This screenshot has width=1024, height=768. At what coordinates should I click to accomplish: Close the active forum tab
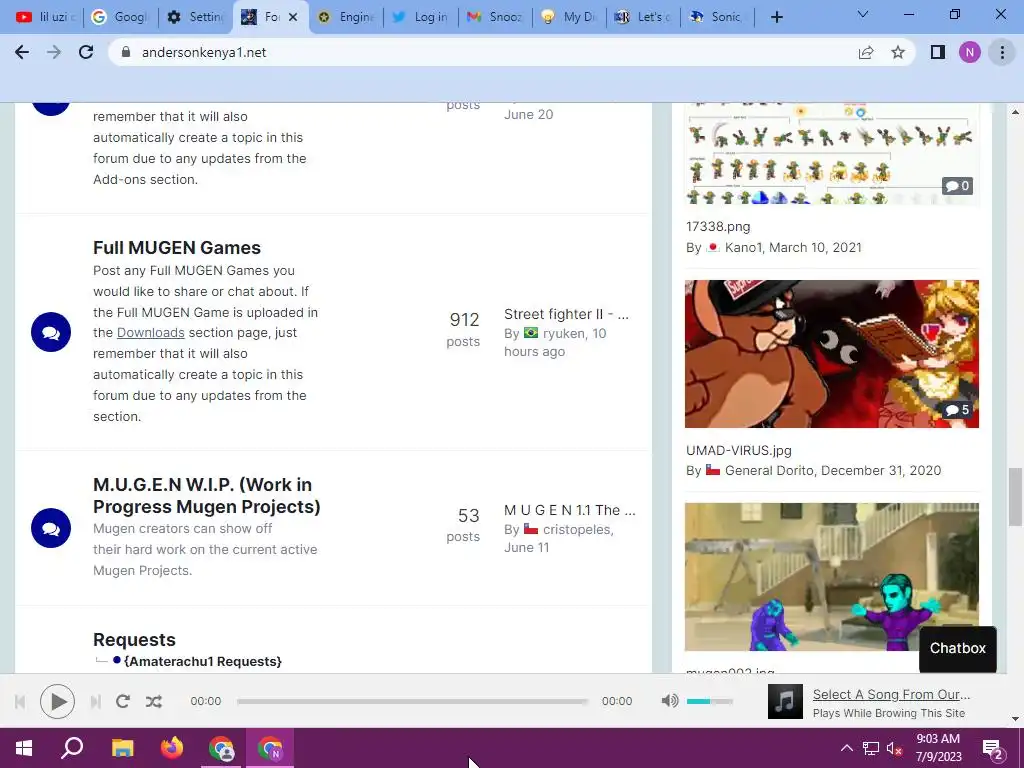pos(293,17)
